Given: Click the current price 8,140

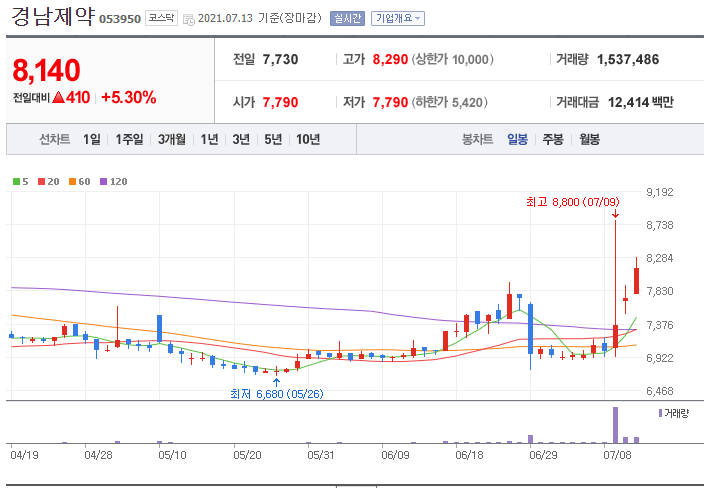Looking at the screenshot, I should pyautogui.click(x=46, y=70).
